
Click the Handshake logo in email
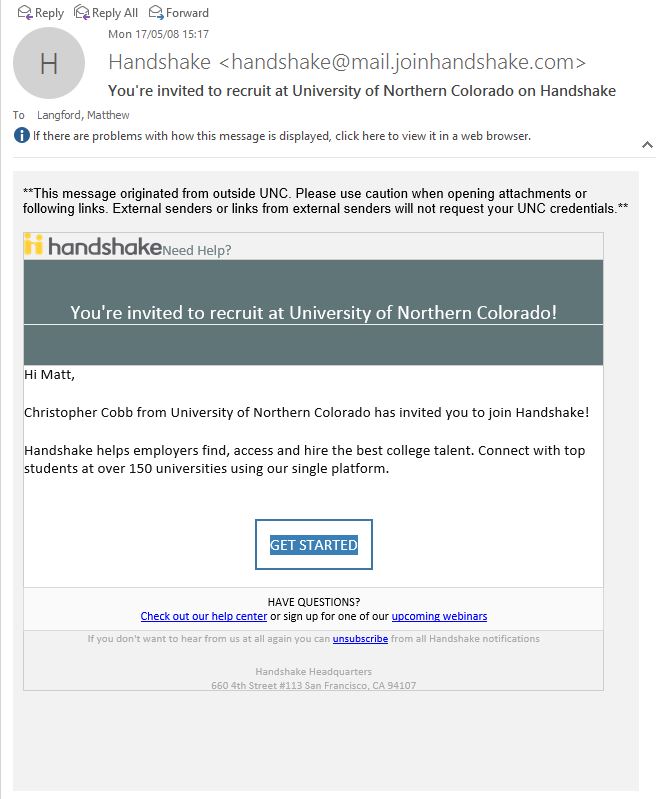pyautogui.click(x=93, y=246)
